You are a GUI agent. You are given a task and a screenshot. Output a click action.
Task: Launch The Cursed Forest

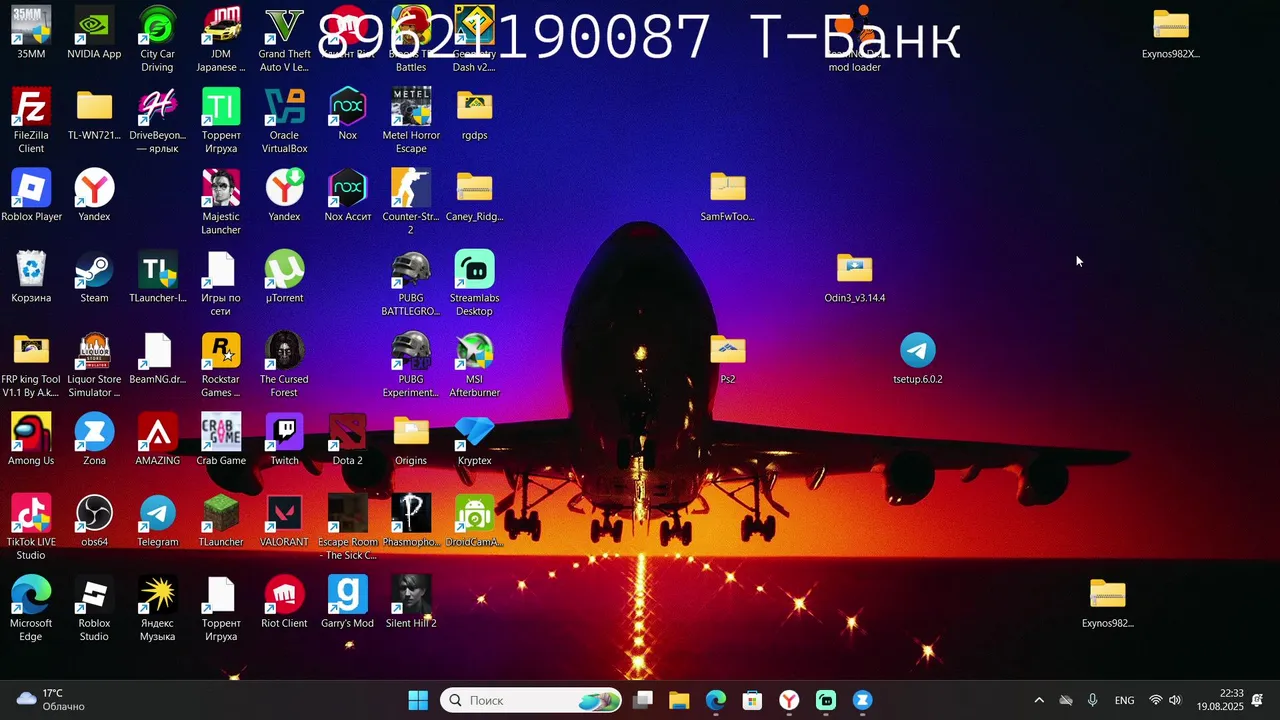[x=284, y=364]
